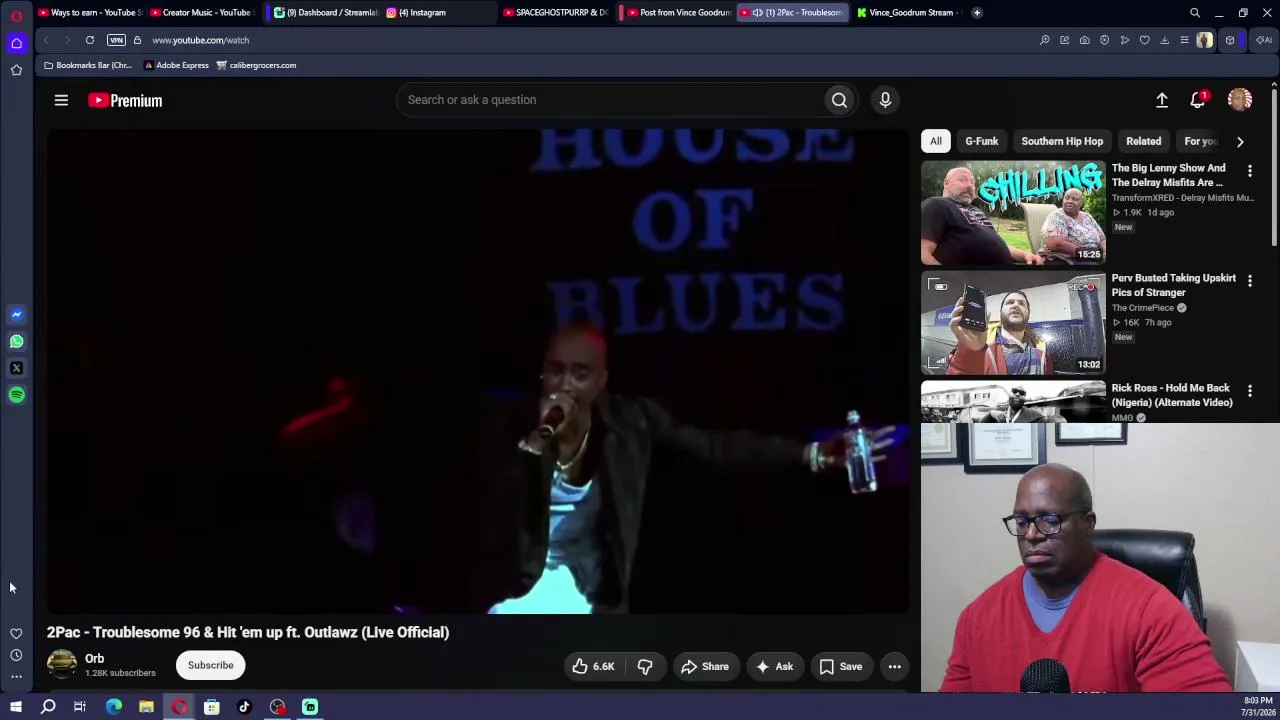Open WhatsApp in the Opera sidebar

coord(16,341)
